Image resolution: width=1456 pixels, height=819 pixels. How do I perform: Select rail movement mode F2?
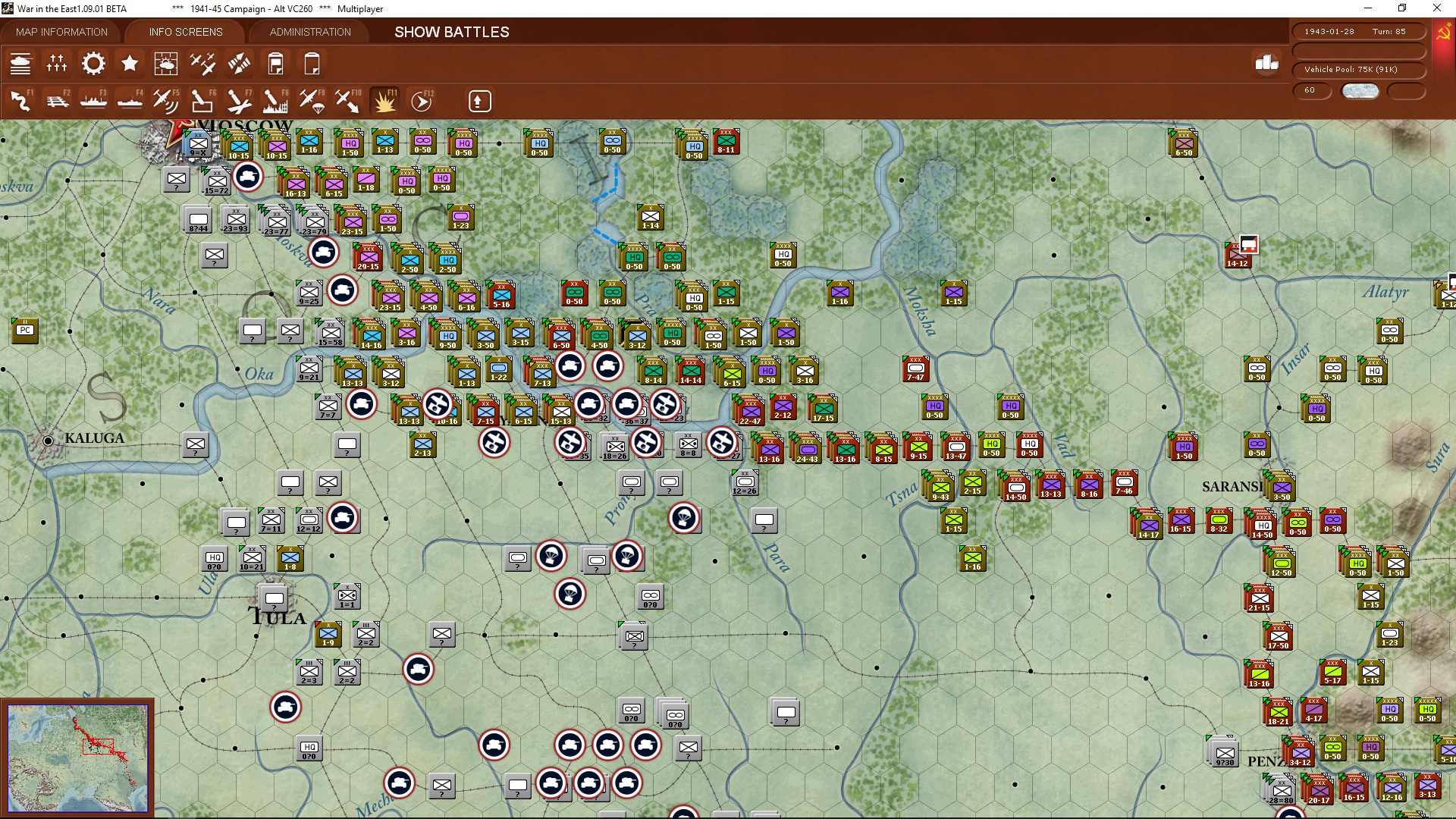[x=58, y=101]
